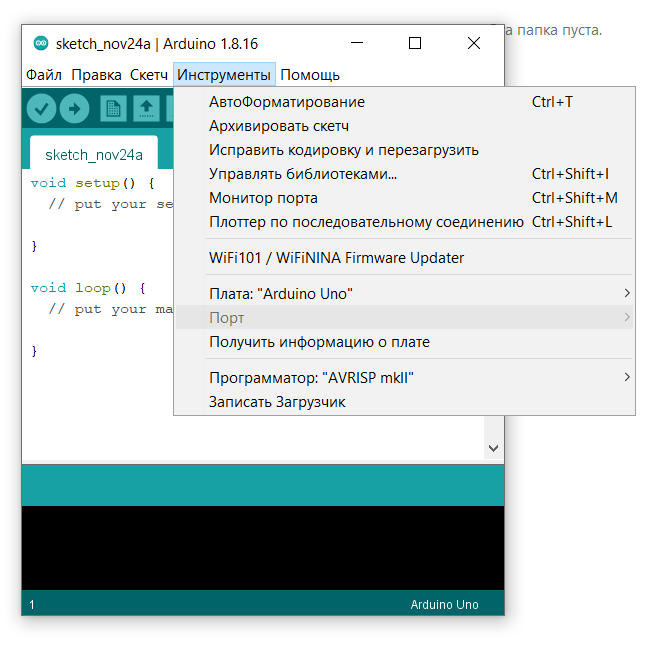Expand Программатор: "AVRISP mkII" submenu
653x659 pixels.
404,377
